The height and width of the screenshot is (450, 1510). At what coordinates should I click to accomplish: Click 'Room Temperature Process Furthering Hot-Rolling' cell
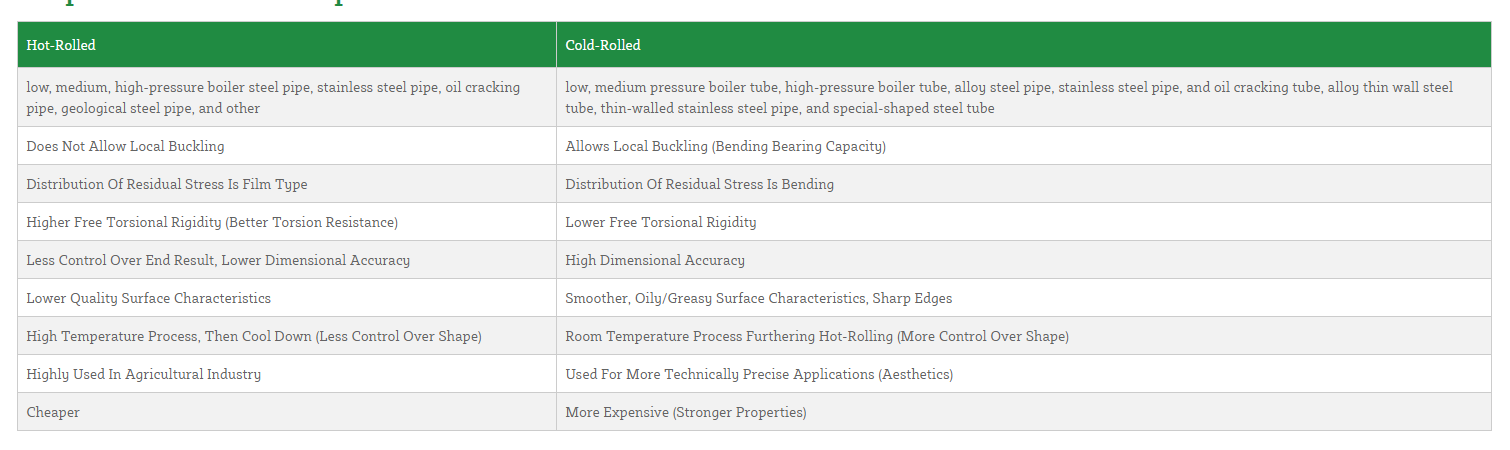click(x=817, y=336)
